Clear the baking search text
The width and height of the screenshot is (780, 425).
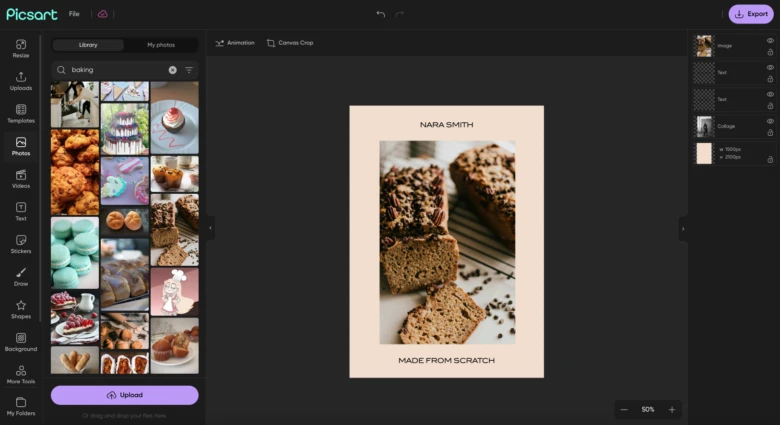(172, 70)
